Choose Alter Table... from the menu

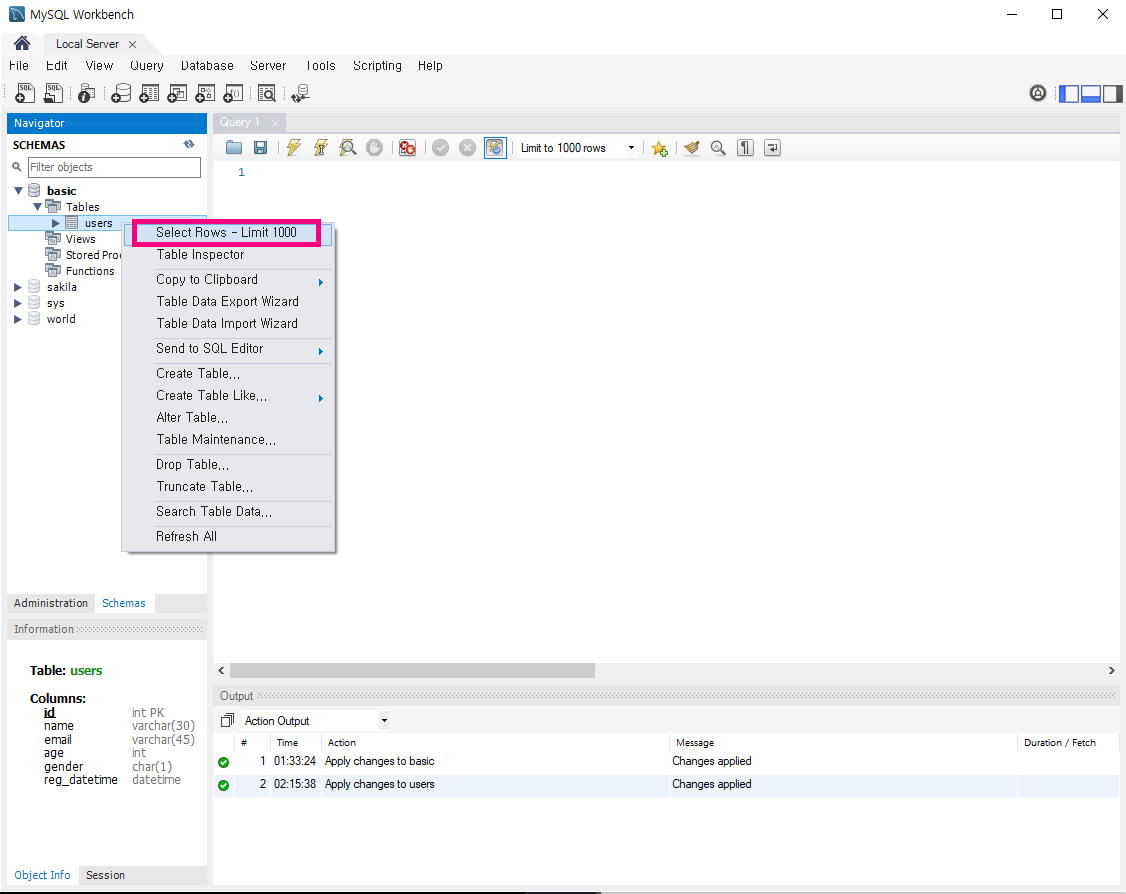pos(228,417)
